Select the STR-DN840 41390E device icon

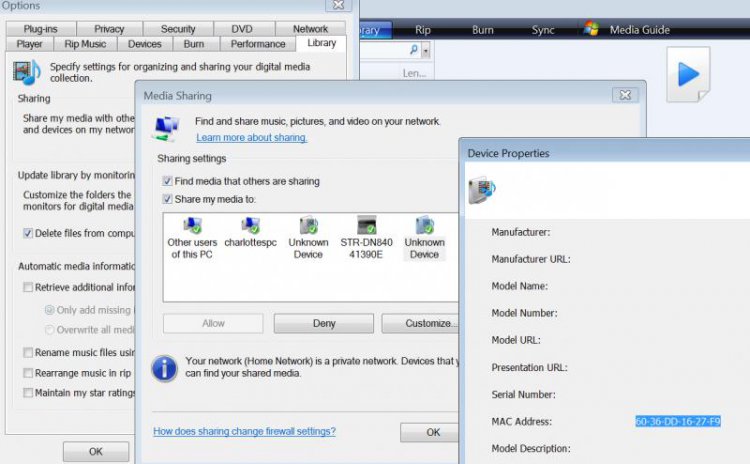click(367, 225)
